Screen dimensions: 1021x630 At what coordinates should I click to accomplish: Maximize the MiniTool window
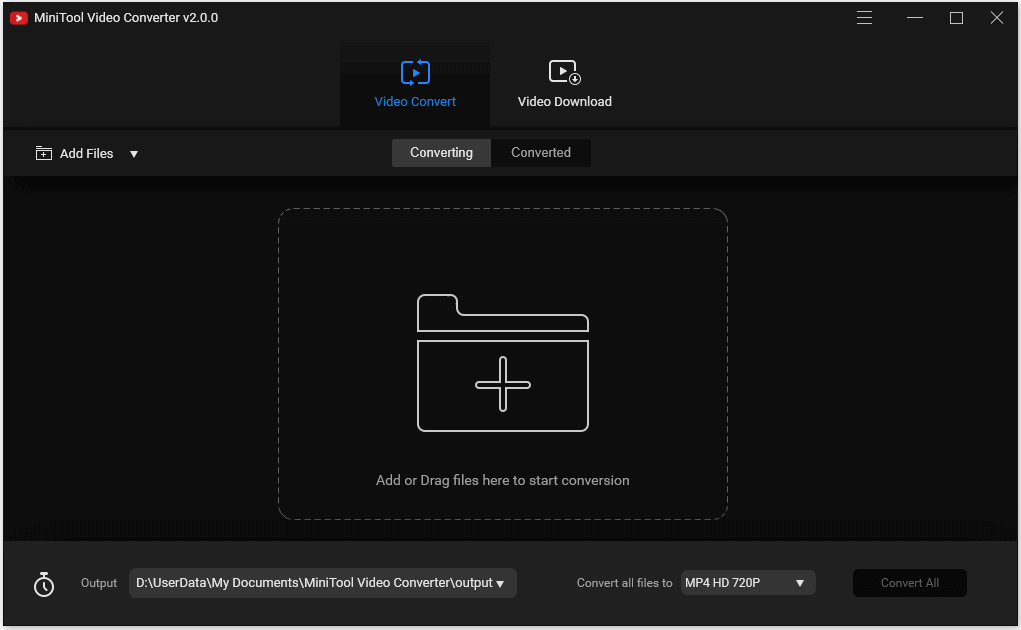(x=956, y=18)
